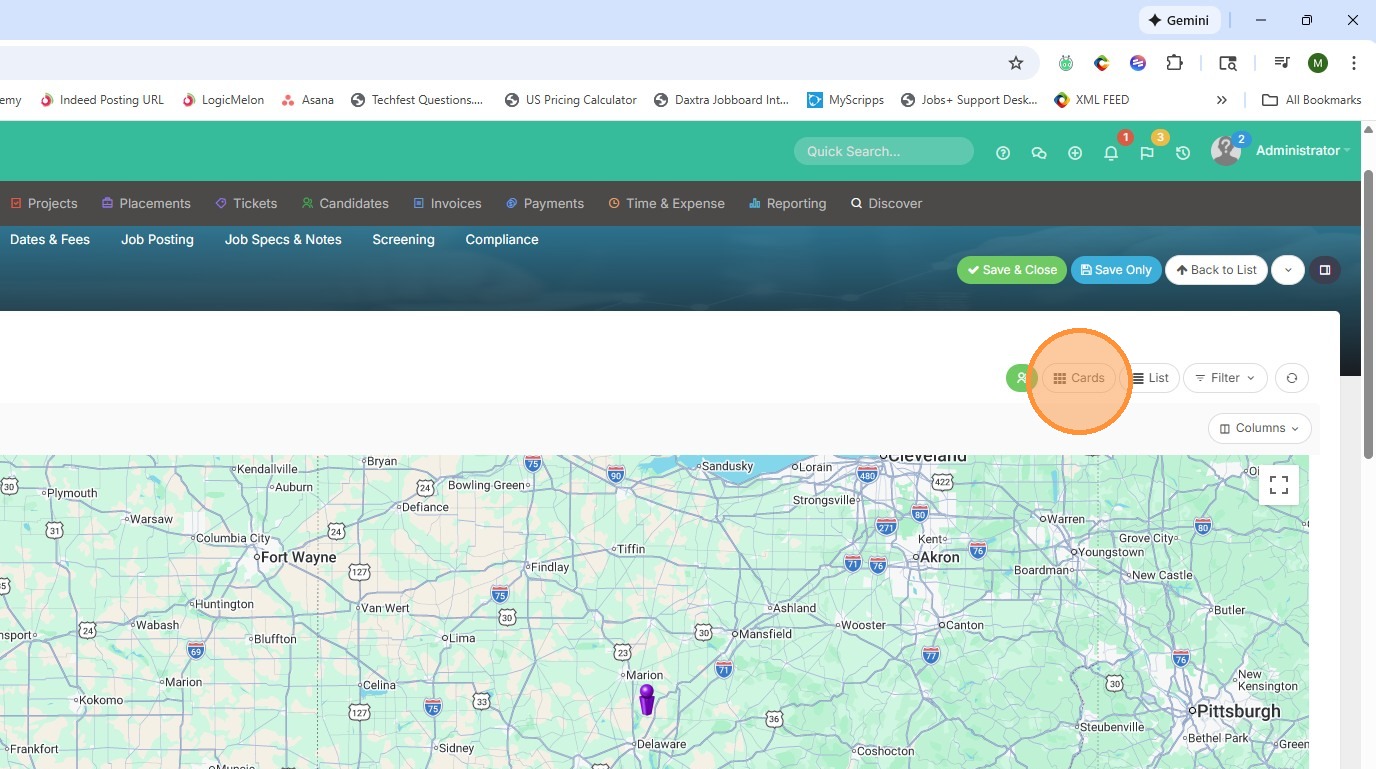Open the Indeed Posting URL bookmark
Screen dimensions: 1376x769
click(x=102, y=100)
